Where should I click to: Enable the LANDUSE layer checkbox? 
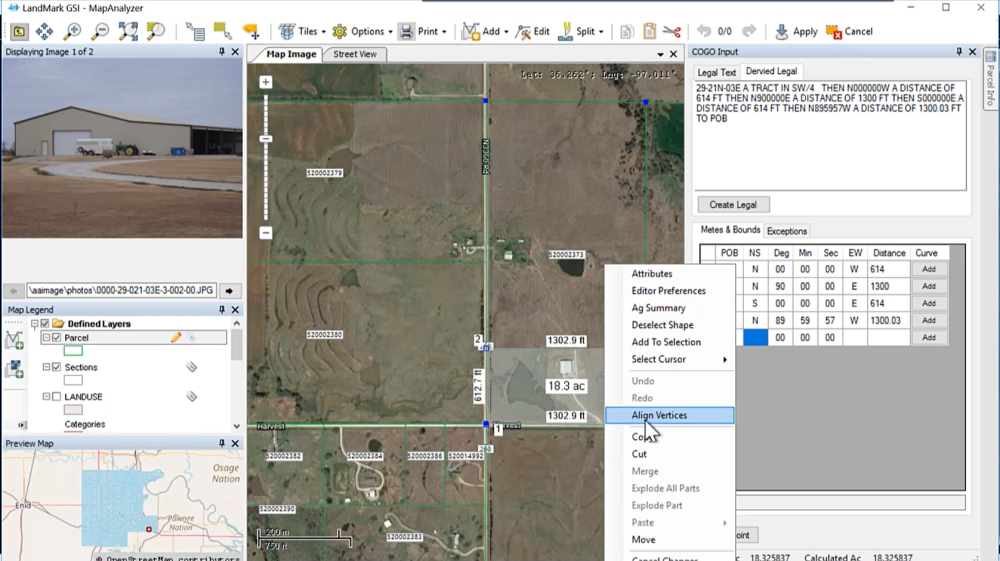[56, 397]
